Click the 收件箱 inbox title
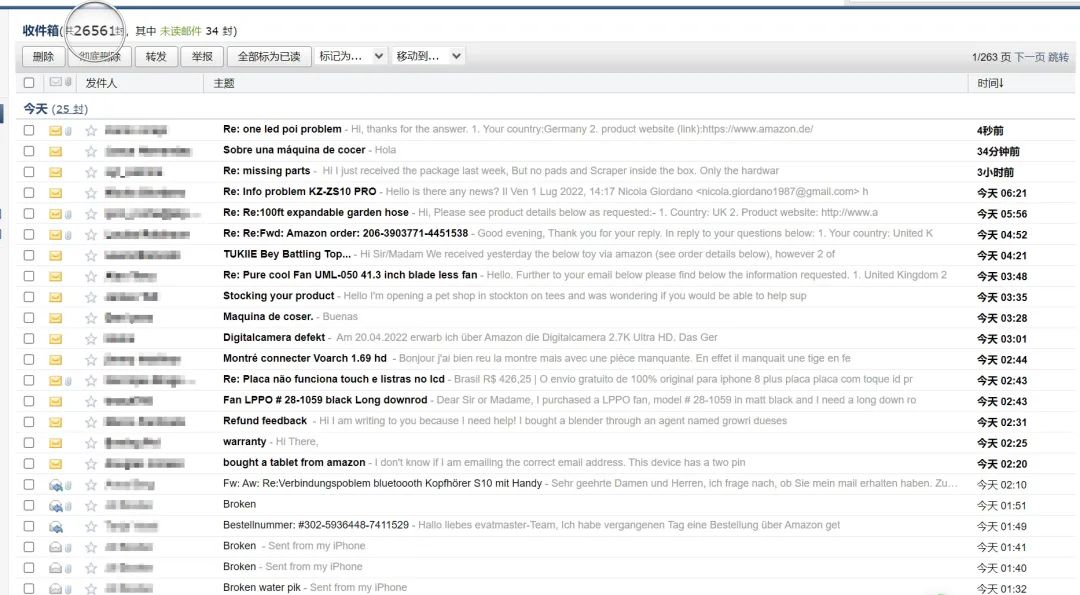Viewport: 1080px width, 595px height. (x=41, y=30)
